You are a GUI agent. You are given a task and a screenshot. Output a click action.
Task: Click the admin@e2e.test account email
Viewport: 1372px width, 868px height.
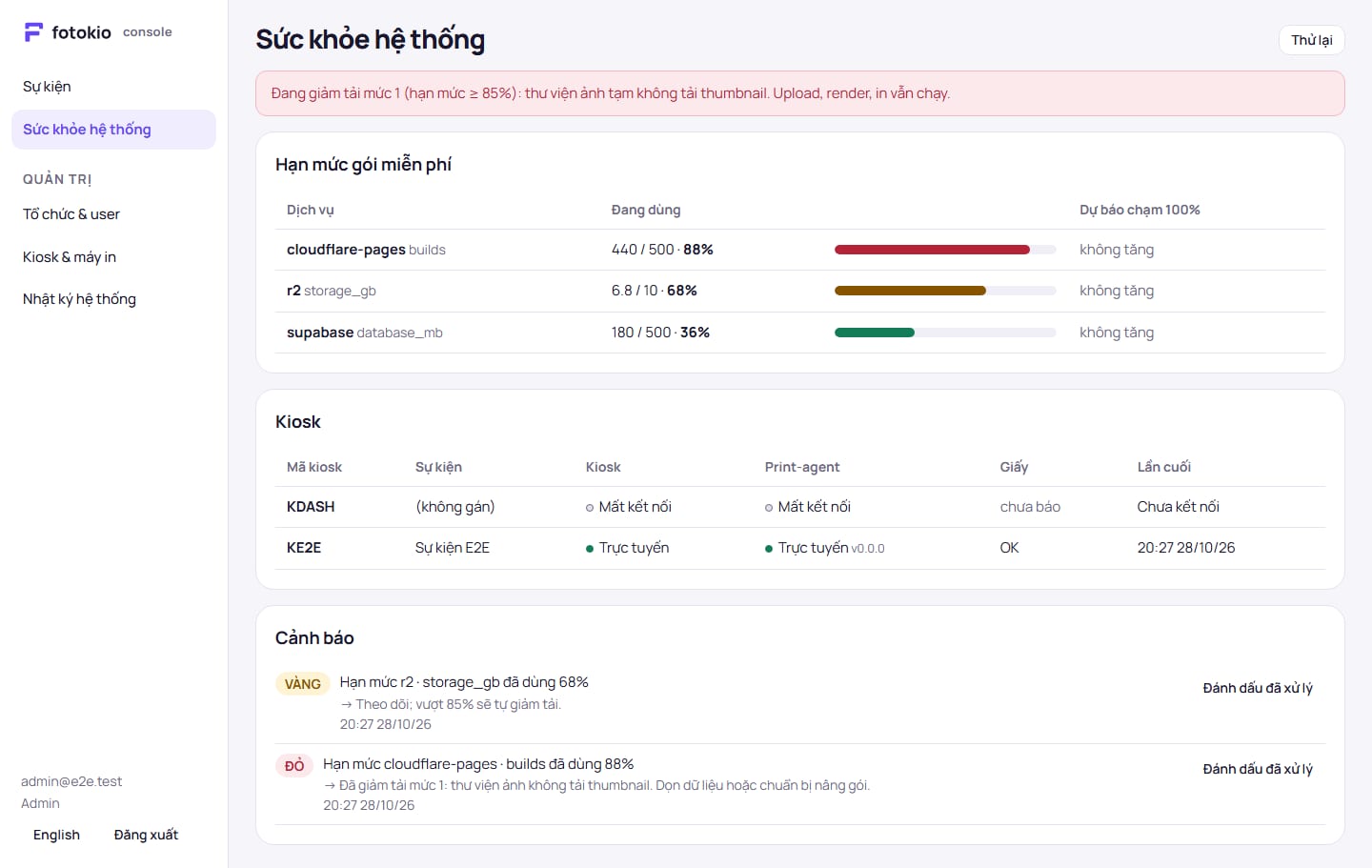71,781
